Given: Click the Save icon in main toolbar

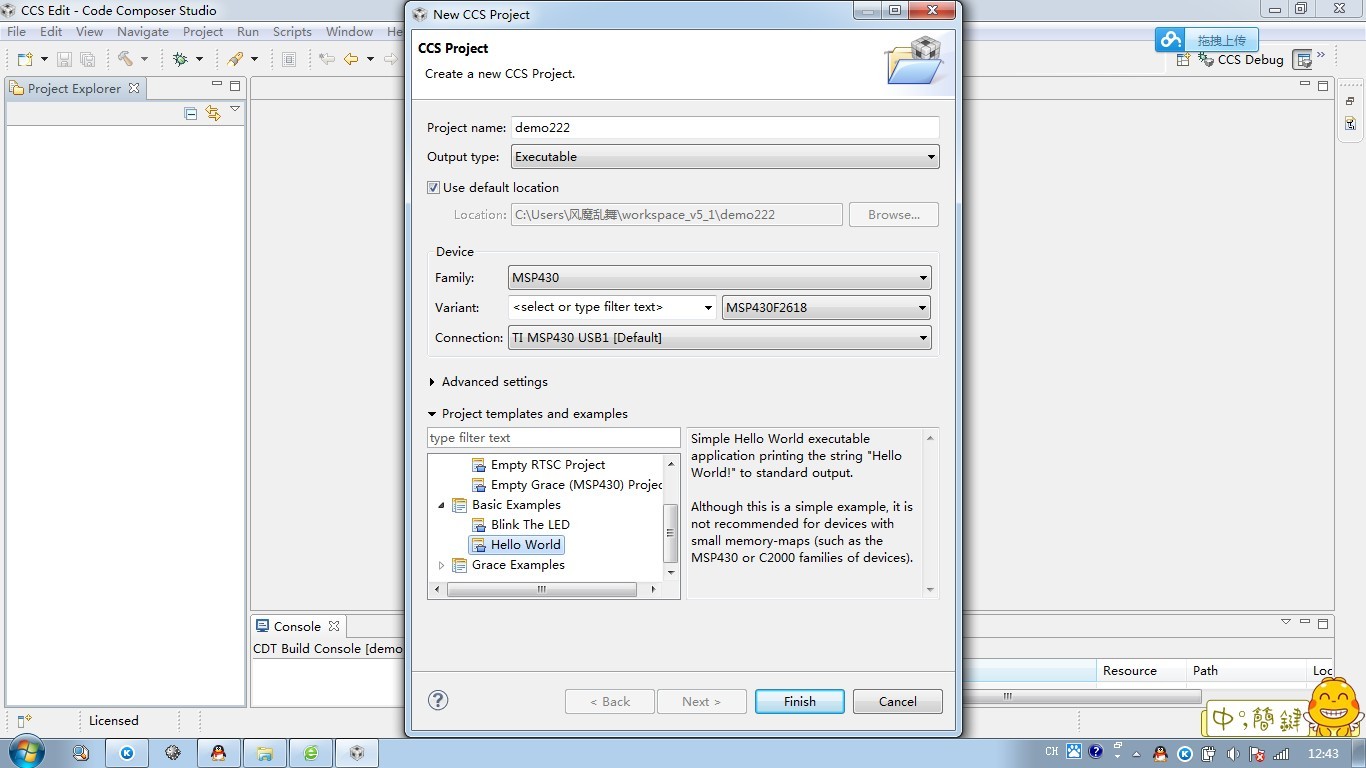Looking at the screenshot, I should pyautogui.click(x=64, y=59).
